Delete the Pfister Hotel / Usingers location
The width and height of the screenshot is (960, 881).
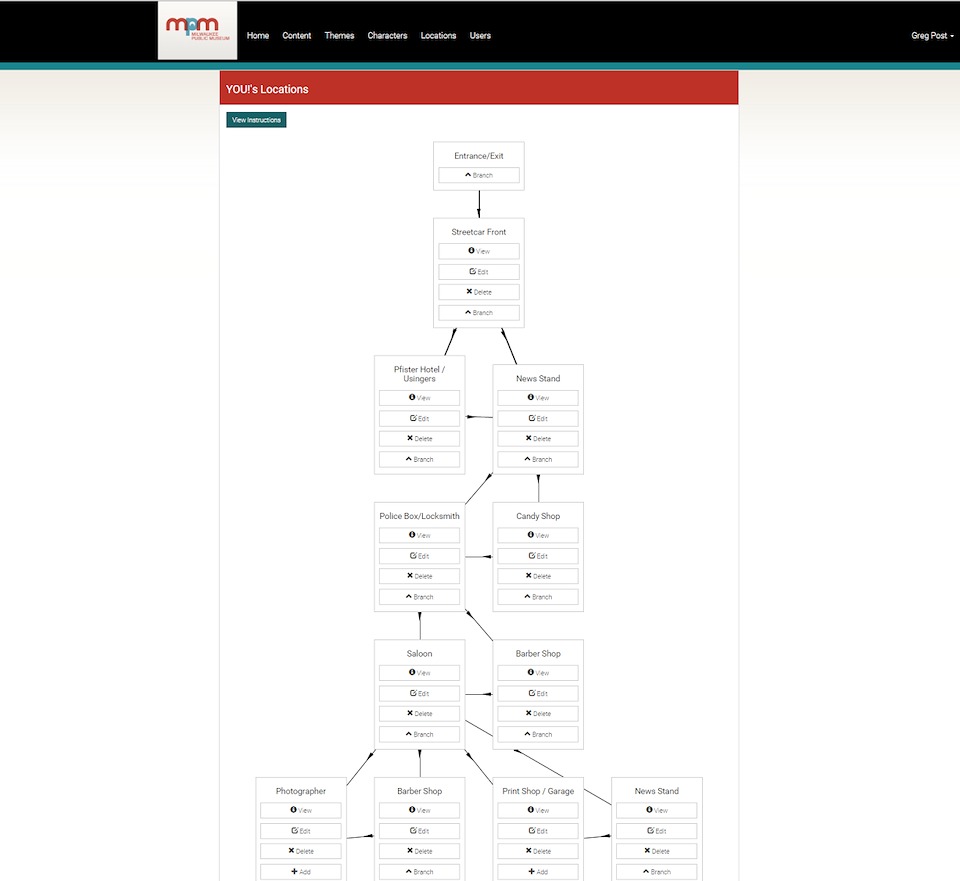pos(419,438)
